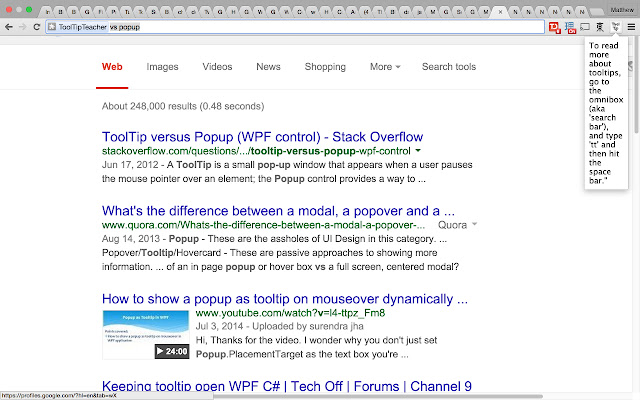Screen dimensions: 640x400
Task: Click the vertical page scrollbar
Action: coord(636,86)
